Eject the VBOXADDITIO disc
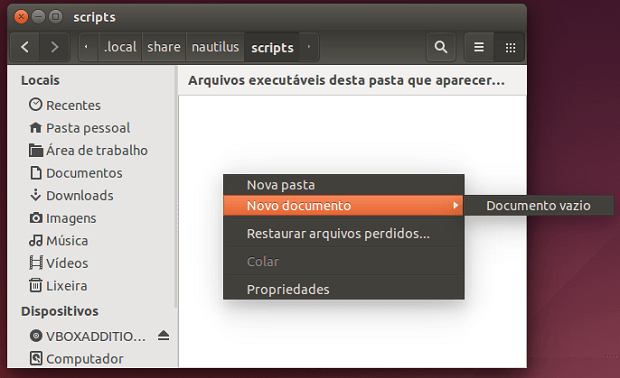620x378 pixels. pos(163,336)
